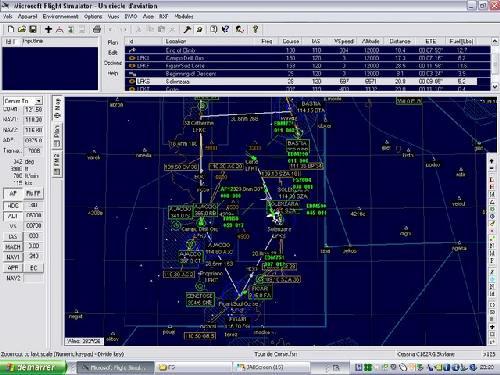Click the printer icon in the toolbar
Viewport: 500px width, 375px height.
coord(97,29)
